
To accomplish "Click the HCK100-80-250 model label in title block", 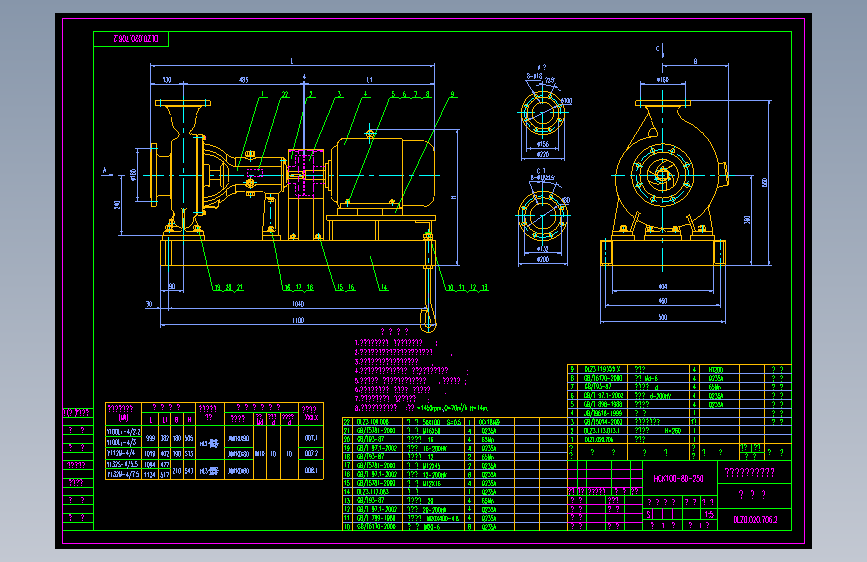I will click(x=678, y=478).
